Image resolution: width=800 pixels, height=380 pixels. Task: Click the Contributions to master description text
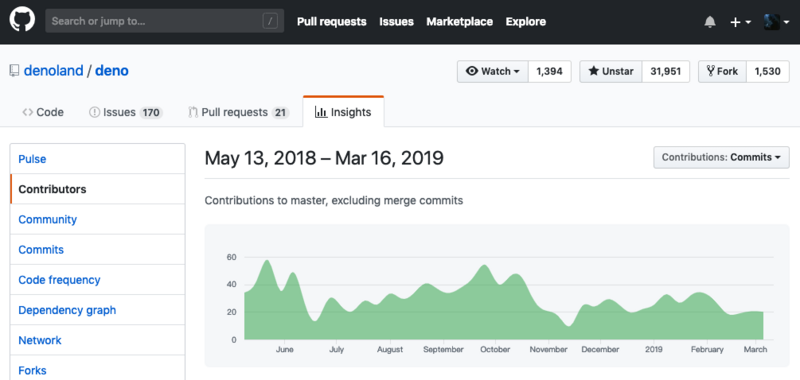334,201
